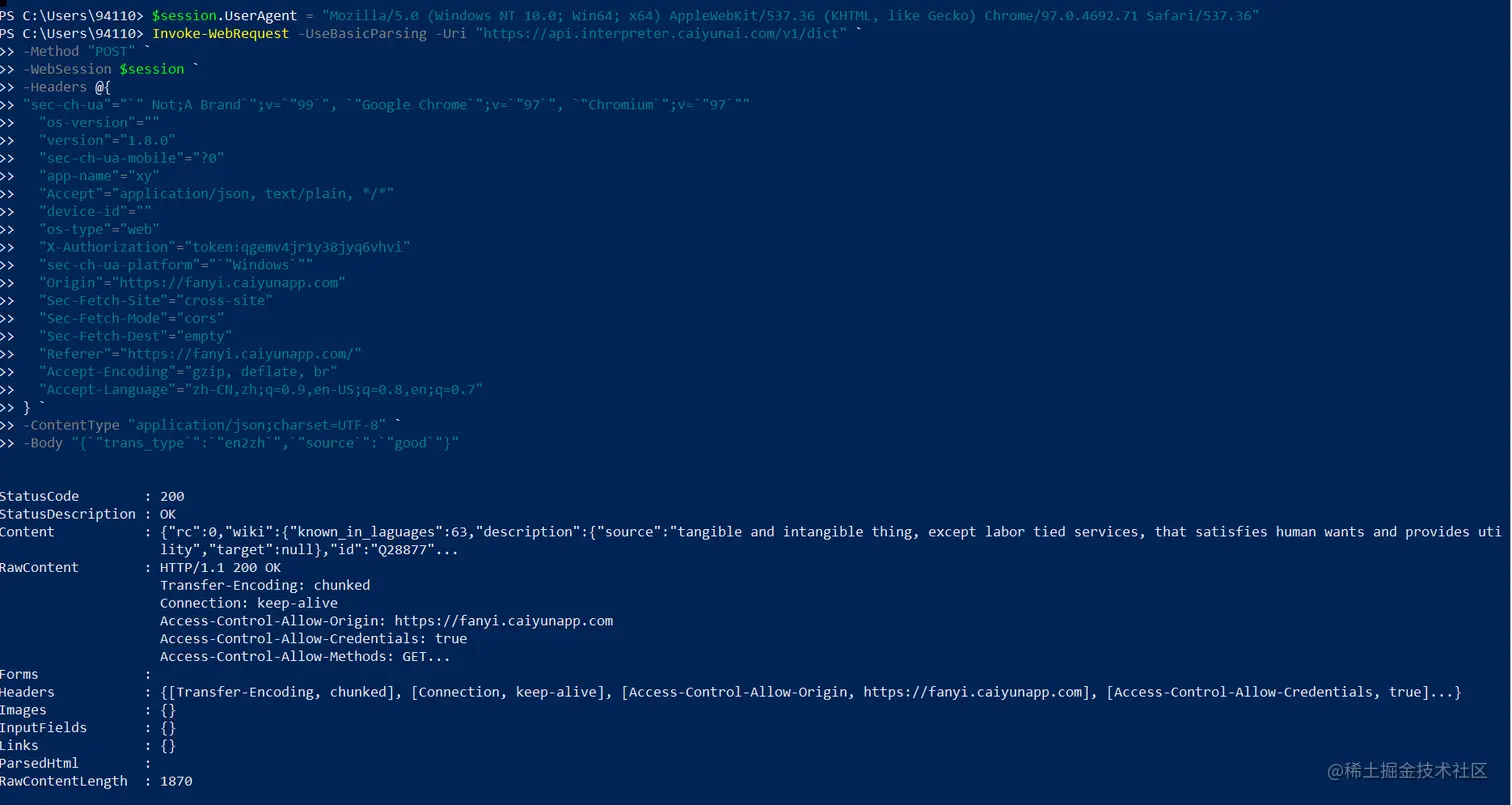Viewport: 1512px width, 805px height.
Task: Click the -ContentType application/json value
Action: tap(257, 425)
